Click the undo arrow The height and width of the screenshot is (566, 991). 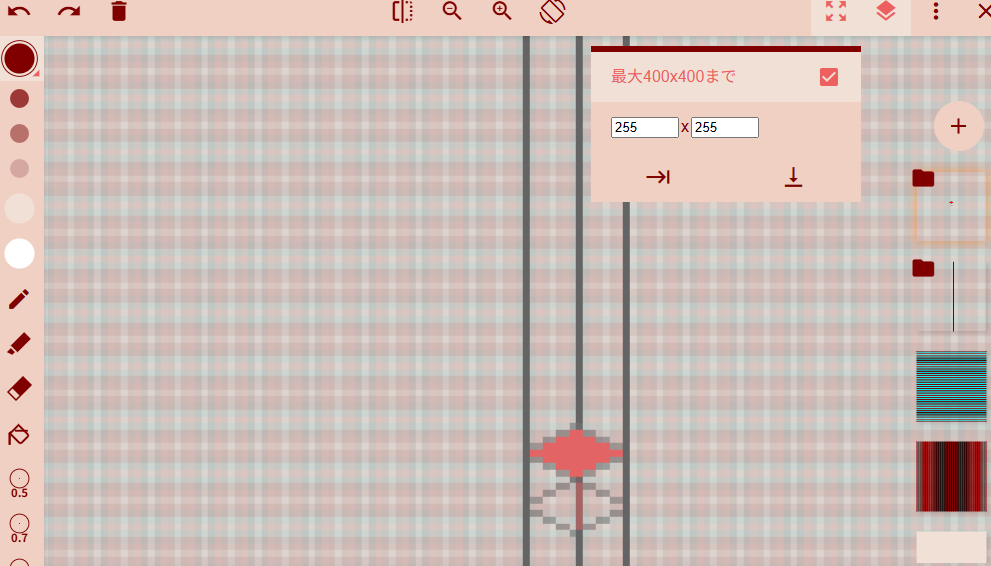[19, 12]
